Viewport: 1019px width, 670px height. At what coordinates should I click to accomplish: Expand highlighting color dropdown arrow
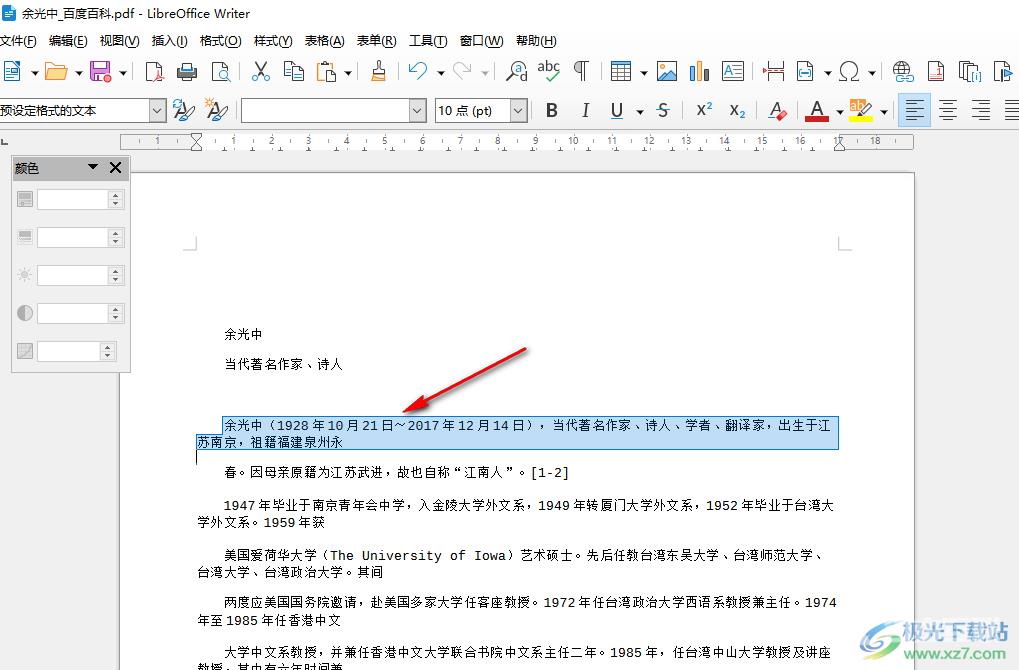pyautogui.click(x=883, y=112)
